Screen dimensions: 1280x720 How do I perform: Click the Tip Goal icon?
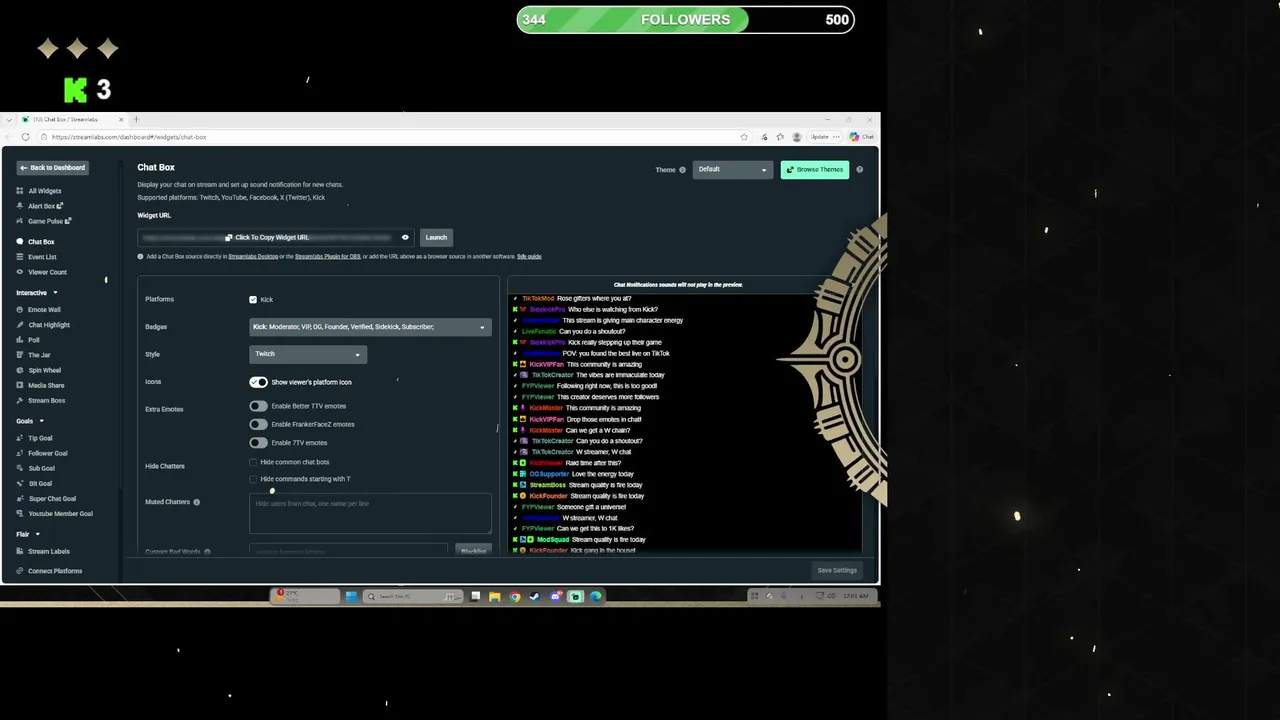click(19, 438)
